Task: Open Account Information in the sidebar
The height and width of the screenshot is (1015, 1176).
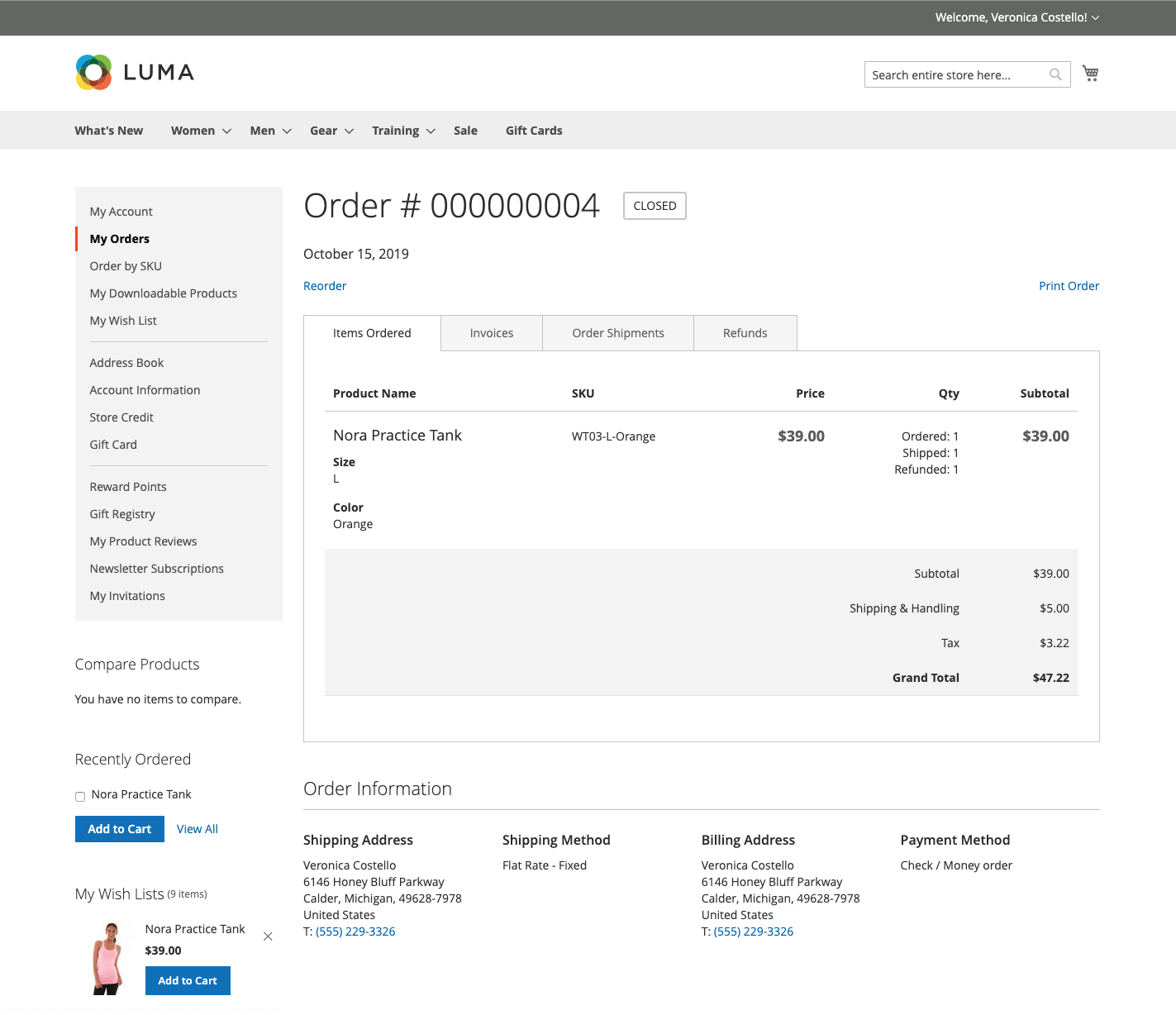Action: [145, 390]
